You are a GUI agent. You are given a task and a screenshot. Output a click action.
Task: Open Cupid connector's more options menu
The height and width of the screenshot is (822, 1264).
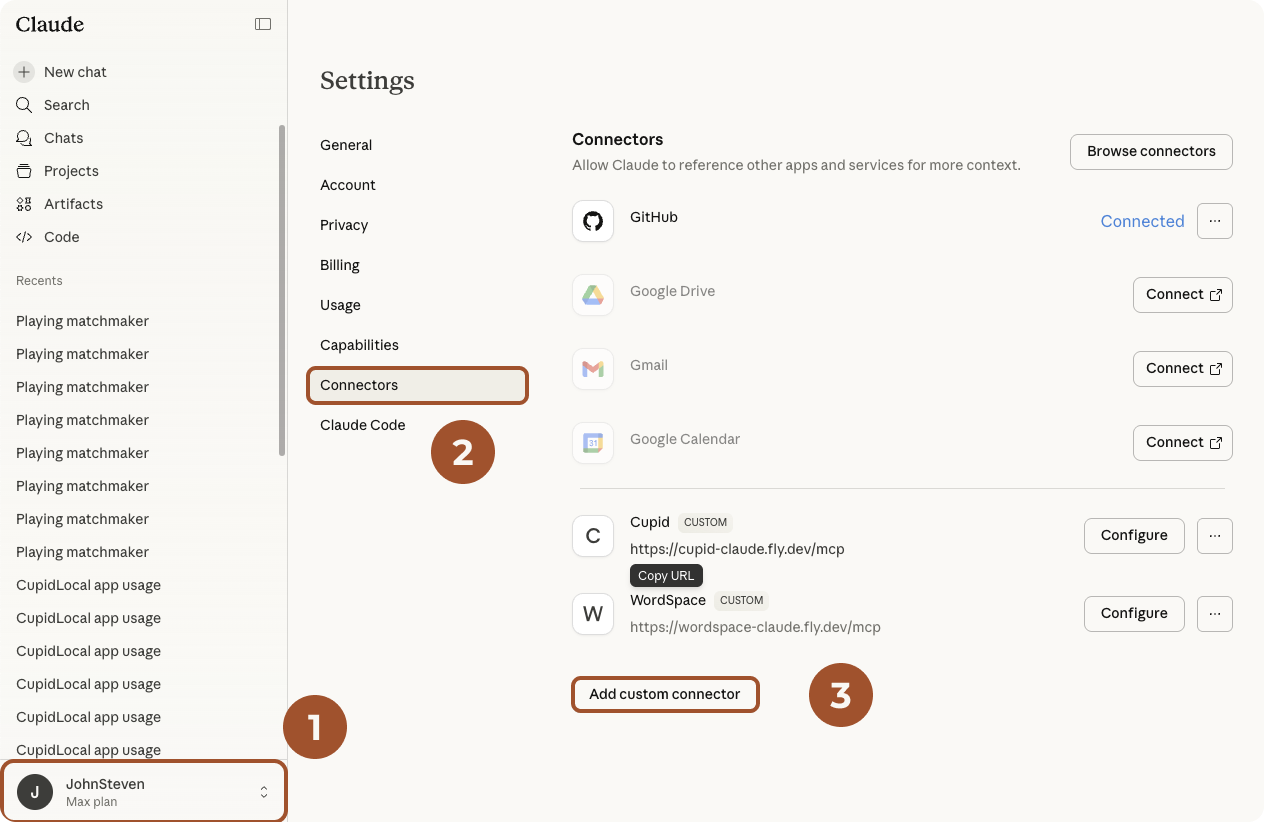[1214, 536]
